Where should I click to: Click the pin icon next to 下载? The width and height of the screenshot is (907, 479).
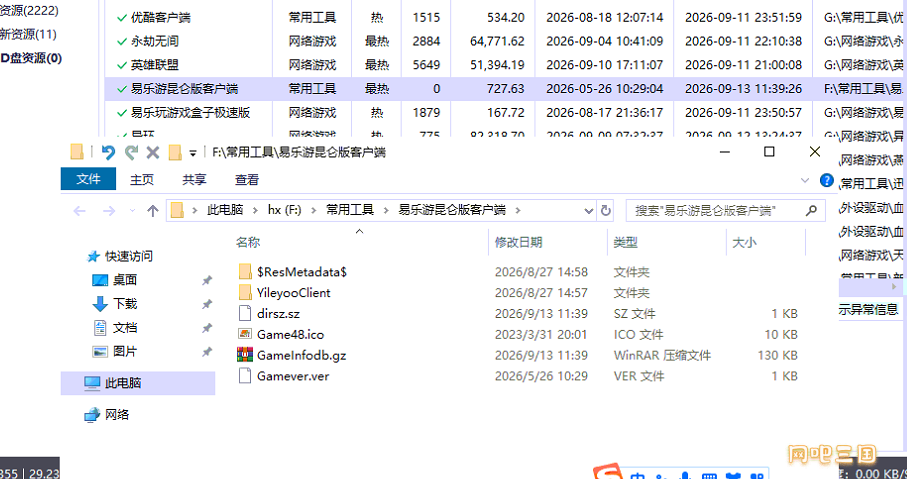tap(206, 304)
